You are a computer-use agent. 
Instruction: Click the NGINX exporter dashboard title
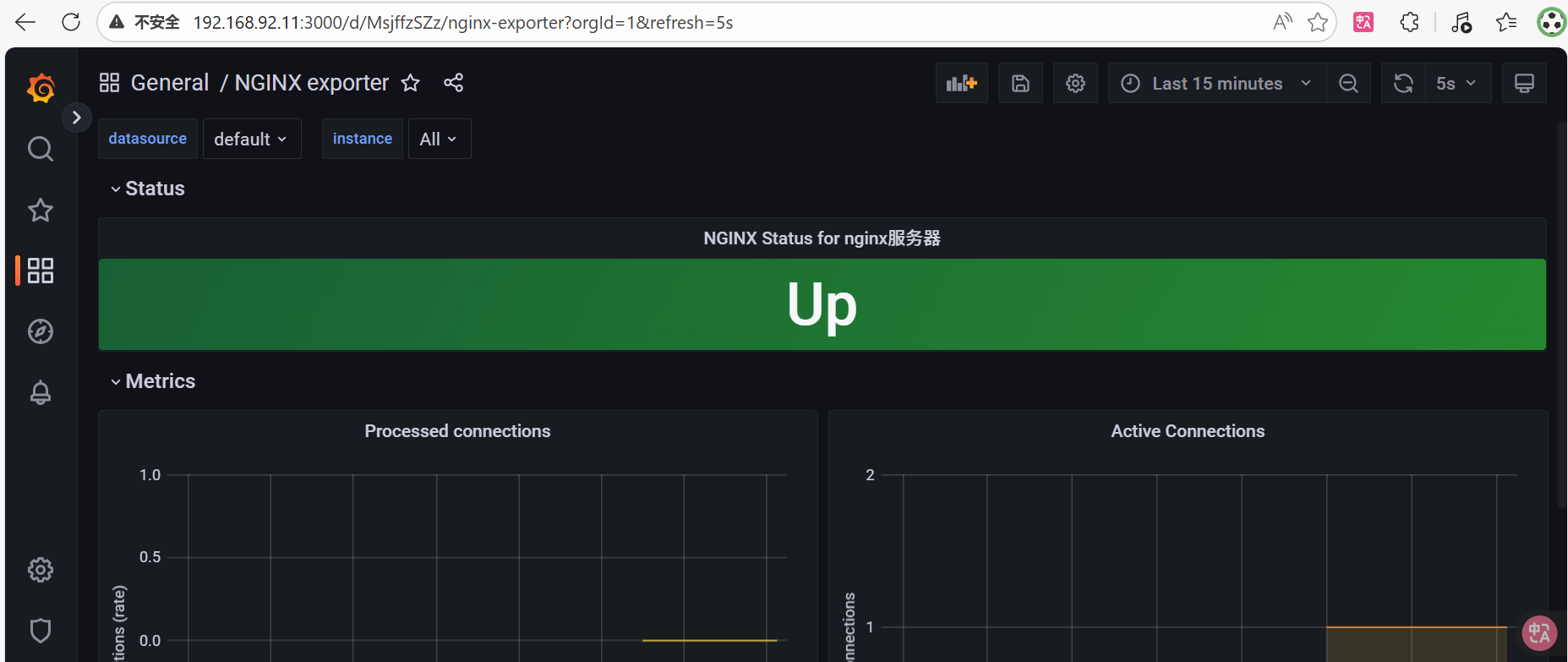pyautogui.click(x=311, y=83)
